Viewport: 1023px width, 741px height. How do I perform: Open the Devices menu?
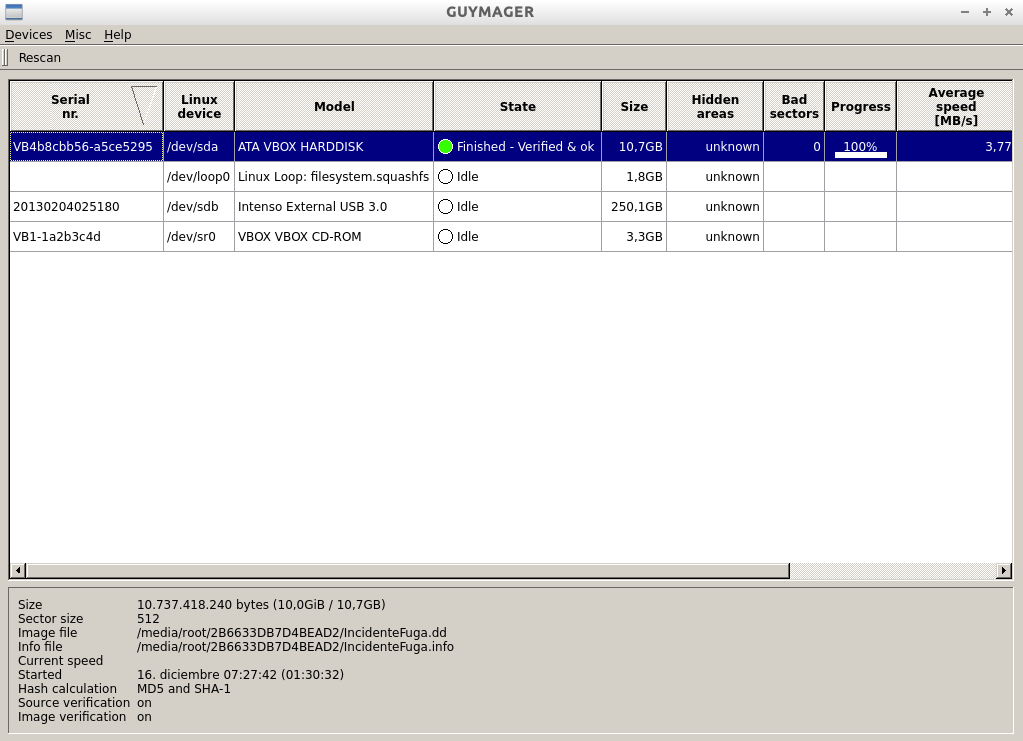coord(28,35)
